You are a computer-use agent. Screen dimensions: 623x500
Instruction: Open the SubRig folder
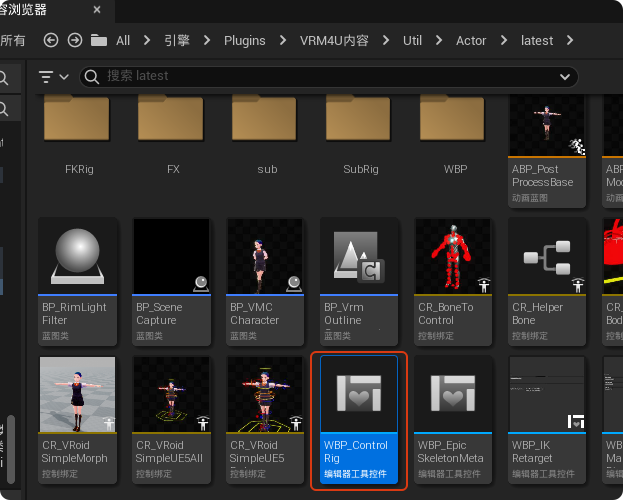(x=359, y=135)
